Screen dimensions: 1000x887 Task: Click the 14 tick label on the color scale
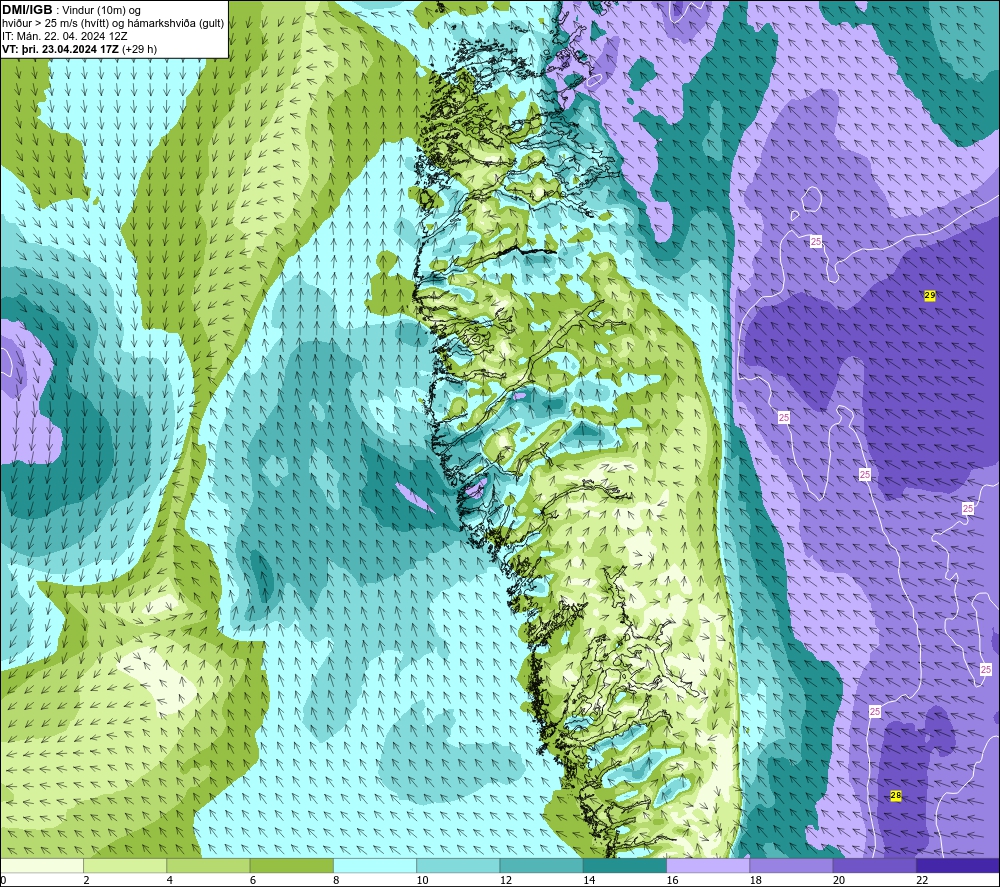click(589, 880)
